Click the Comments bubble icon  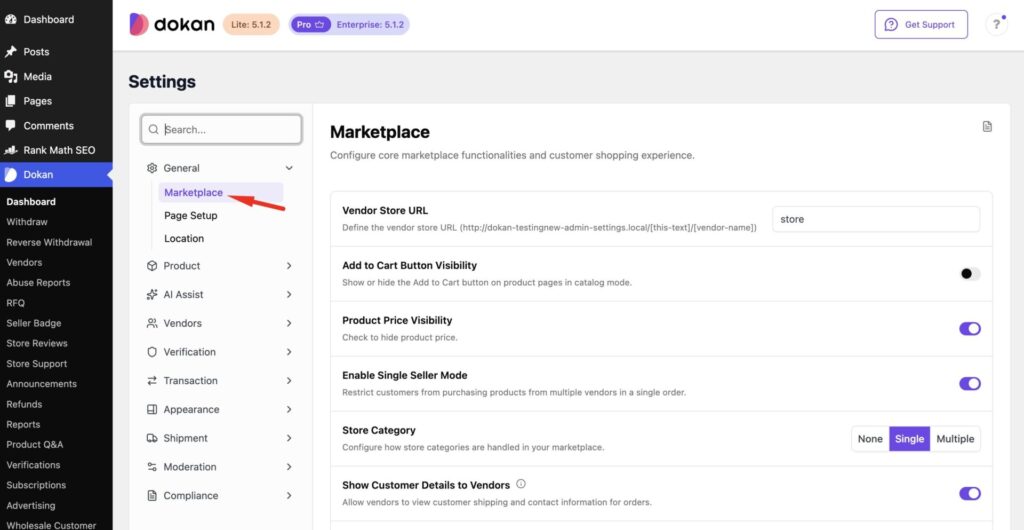coord(10,125)
